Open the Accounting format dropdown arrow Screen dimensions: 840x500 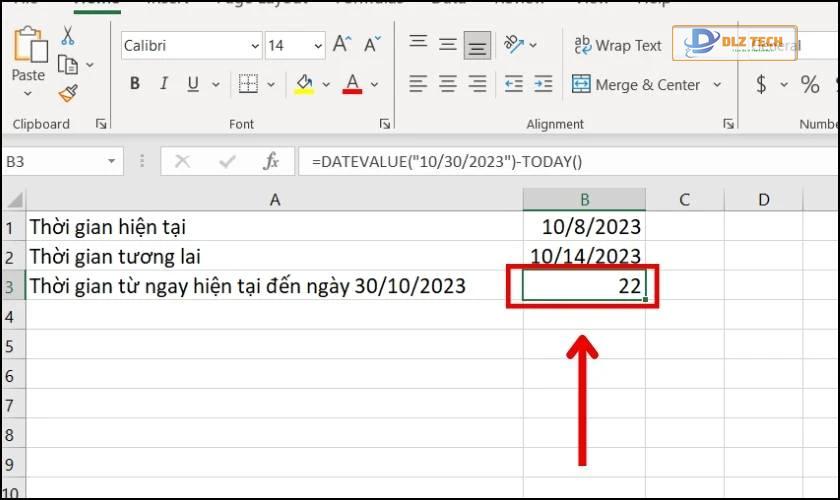click(784, 85)
